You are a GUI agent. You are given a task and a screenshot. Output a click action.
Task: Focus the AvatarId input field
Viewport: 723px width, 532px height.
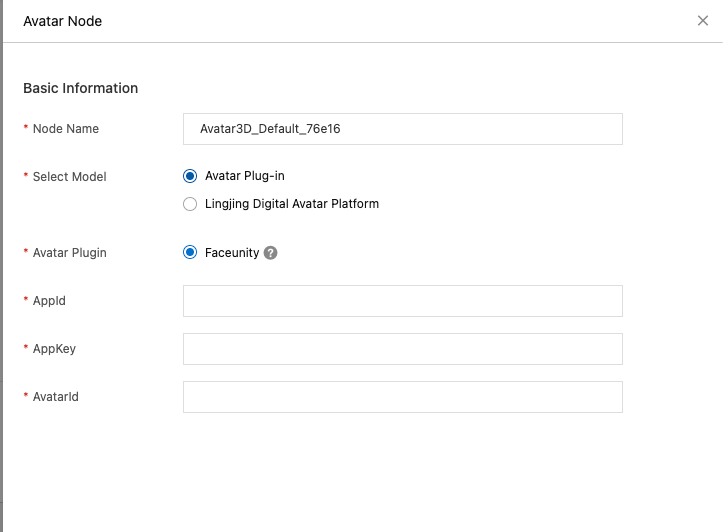click(x=402, y=397)
